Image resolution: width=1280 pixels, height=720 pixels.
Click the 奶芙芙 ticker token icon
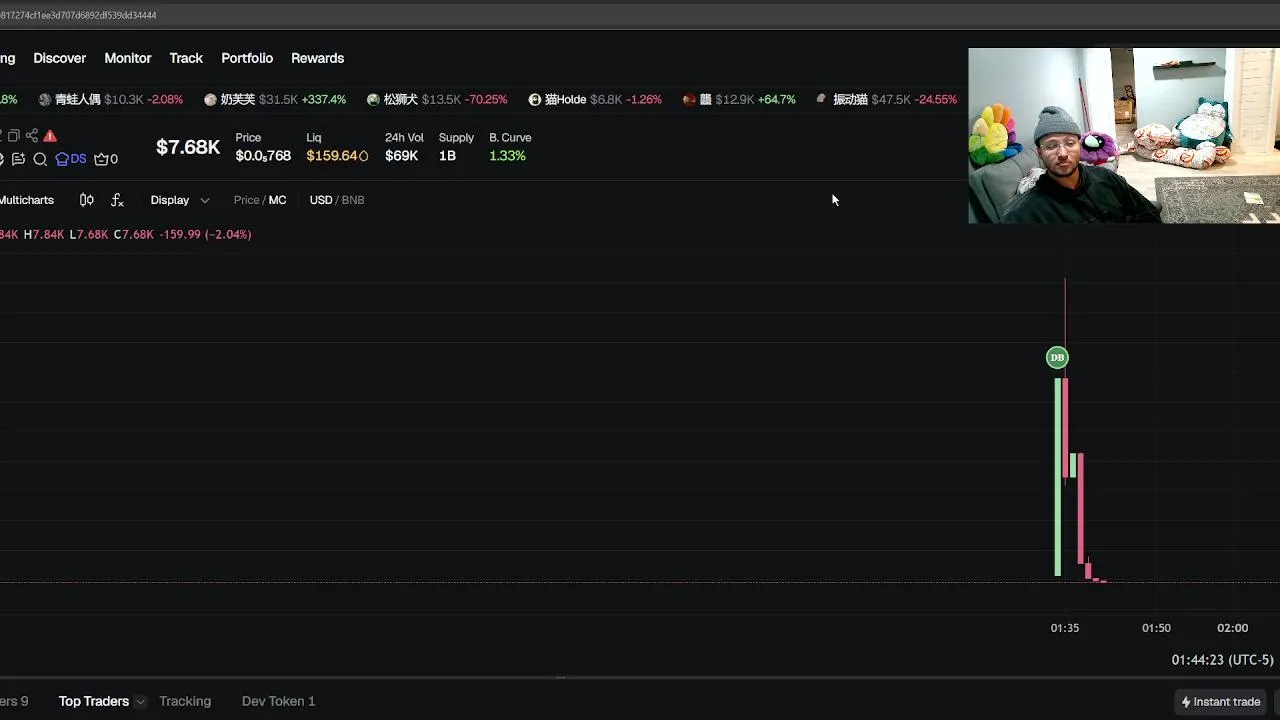tap(210, 100)
